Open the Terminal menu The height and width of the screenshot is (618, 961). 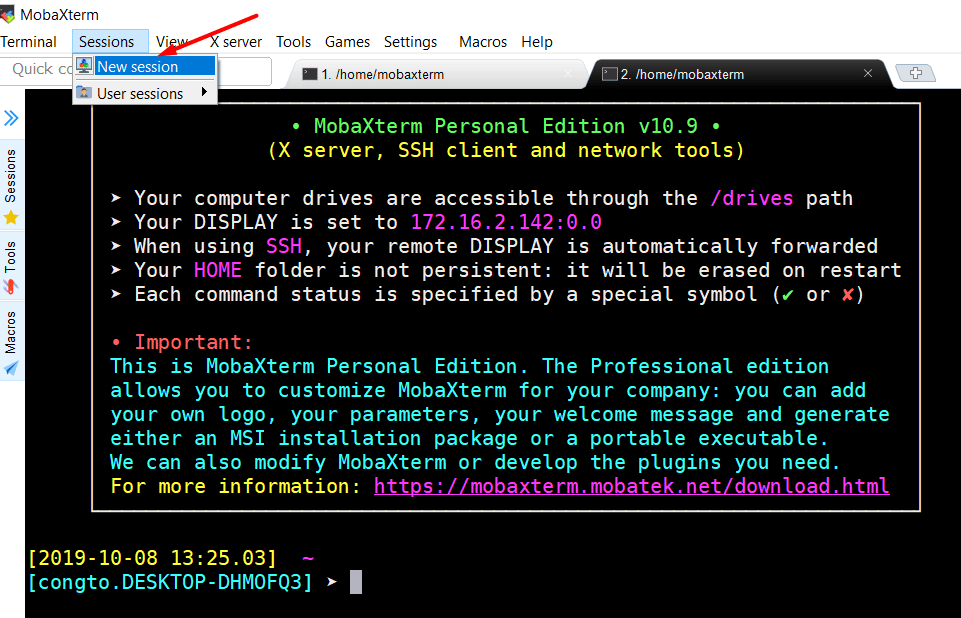click(x=29, y=42)
